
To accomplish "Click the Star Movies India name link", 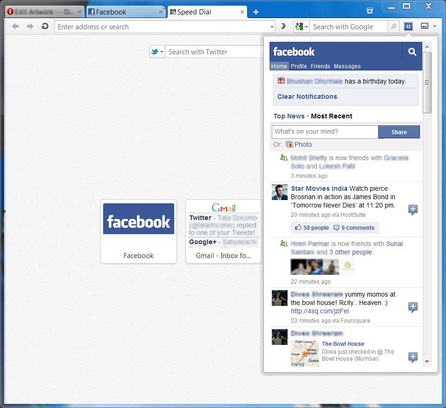I will click(319, 188).
